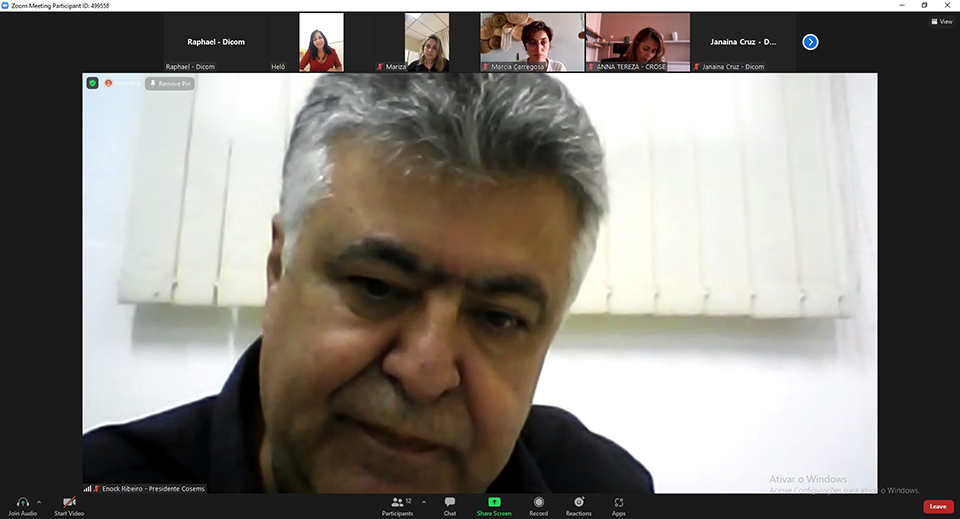This screenshot has height=519, width=960.
Task: Start video using the camera icon
Action: [69, 502]
